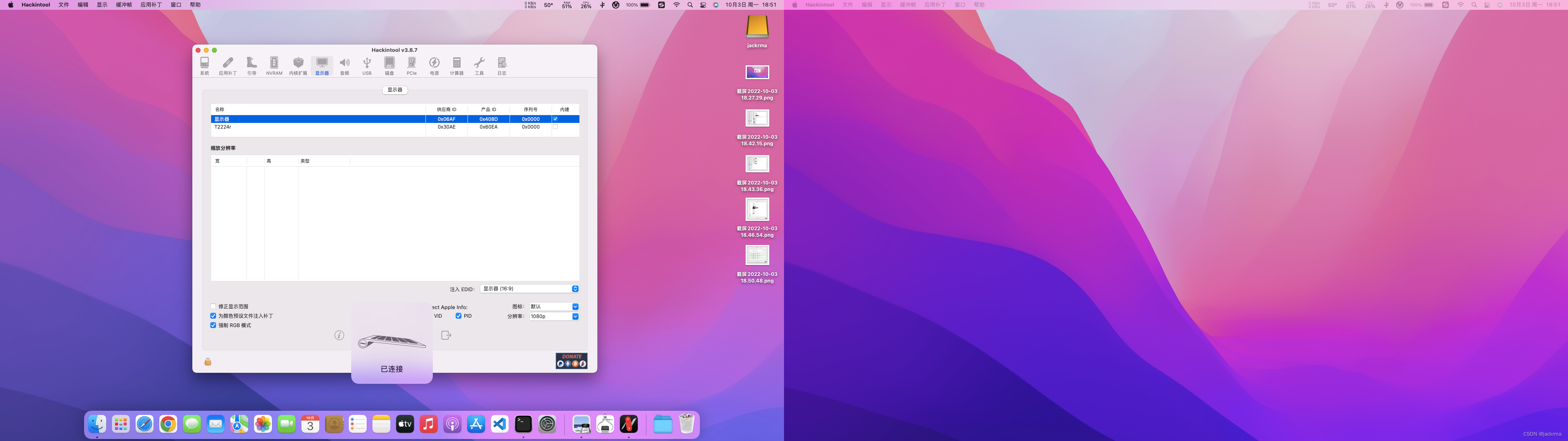
Task: Select the 显示器 segmented tab button
Action: (x=395, y=89)
